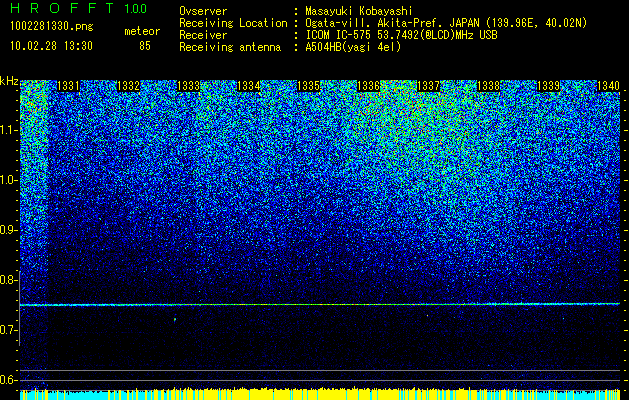This screenshot has height=400, width=629.
Task: Click the 1336 time marker
Action: pyautogui.click(x=368, y=86)
